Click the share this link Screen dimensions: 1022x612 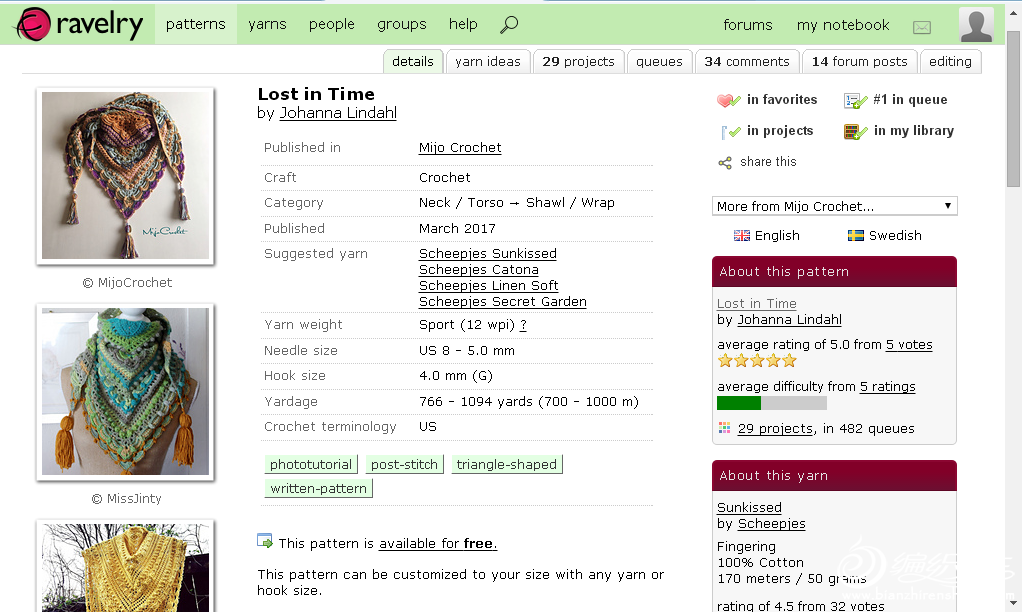768,162
